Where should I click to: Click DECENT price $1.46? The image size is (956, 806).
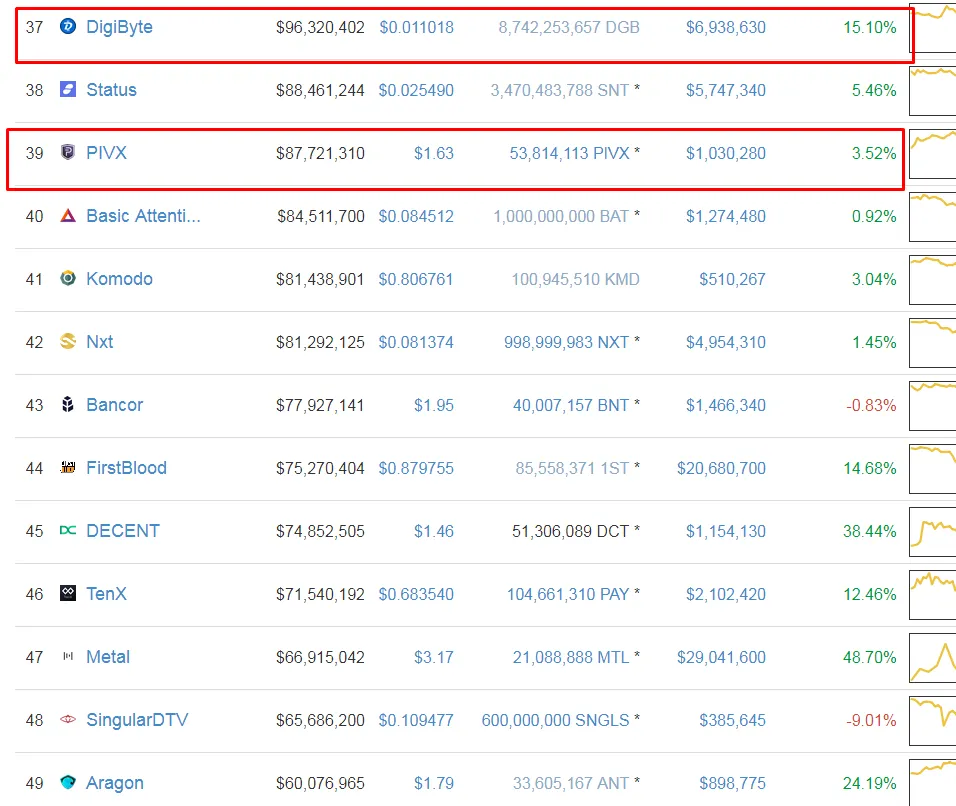(434, 531)
